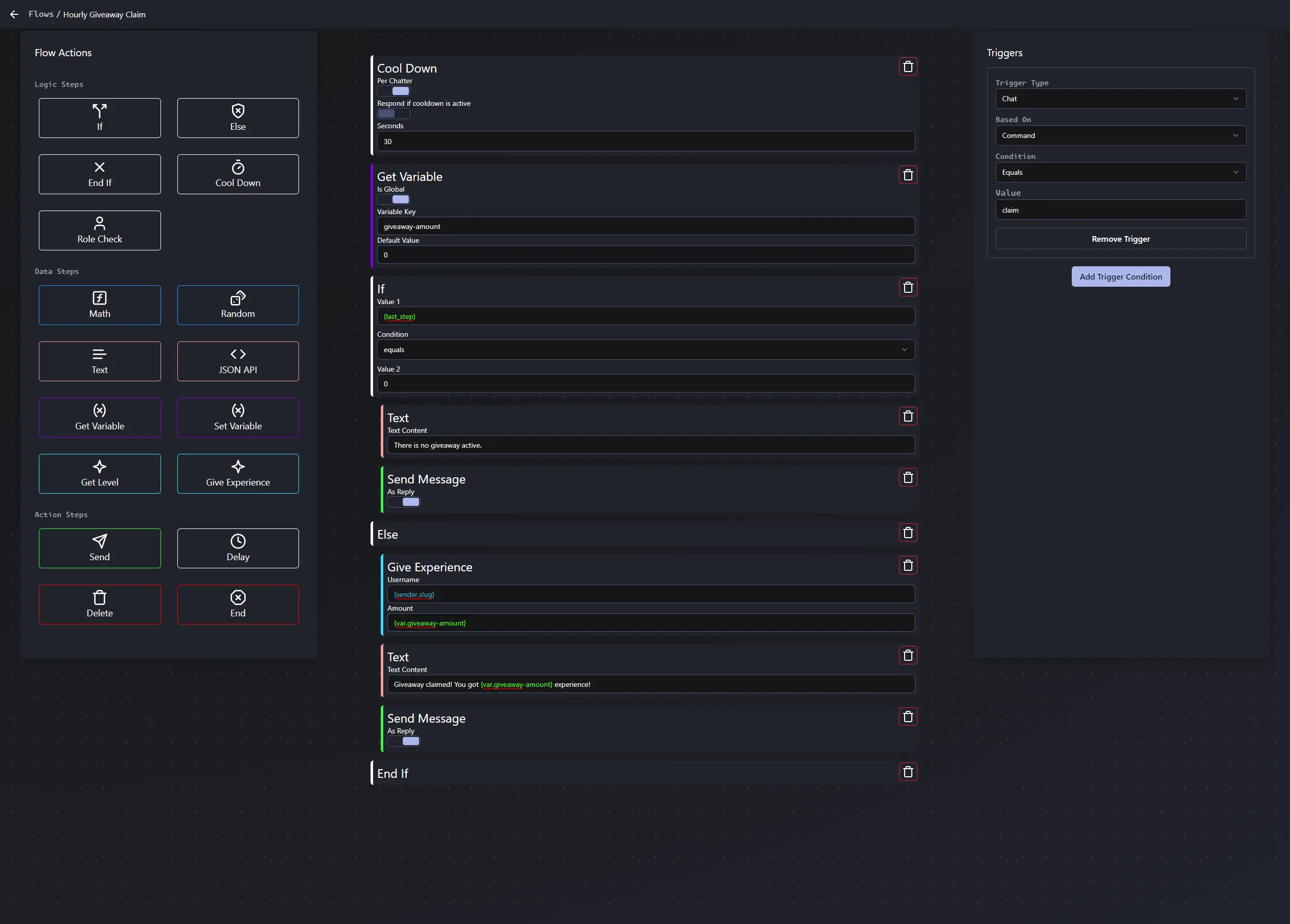Viewport: 1290px width, 924px height.
Task: Click the Math data step icon
Action: pos(100,297)
